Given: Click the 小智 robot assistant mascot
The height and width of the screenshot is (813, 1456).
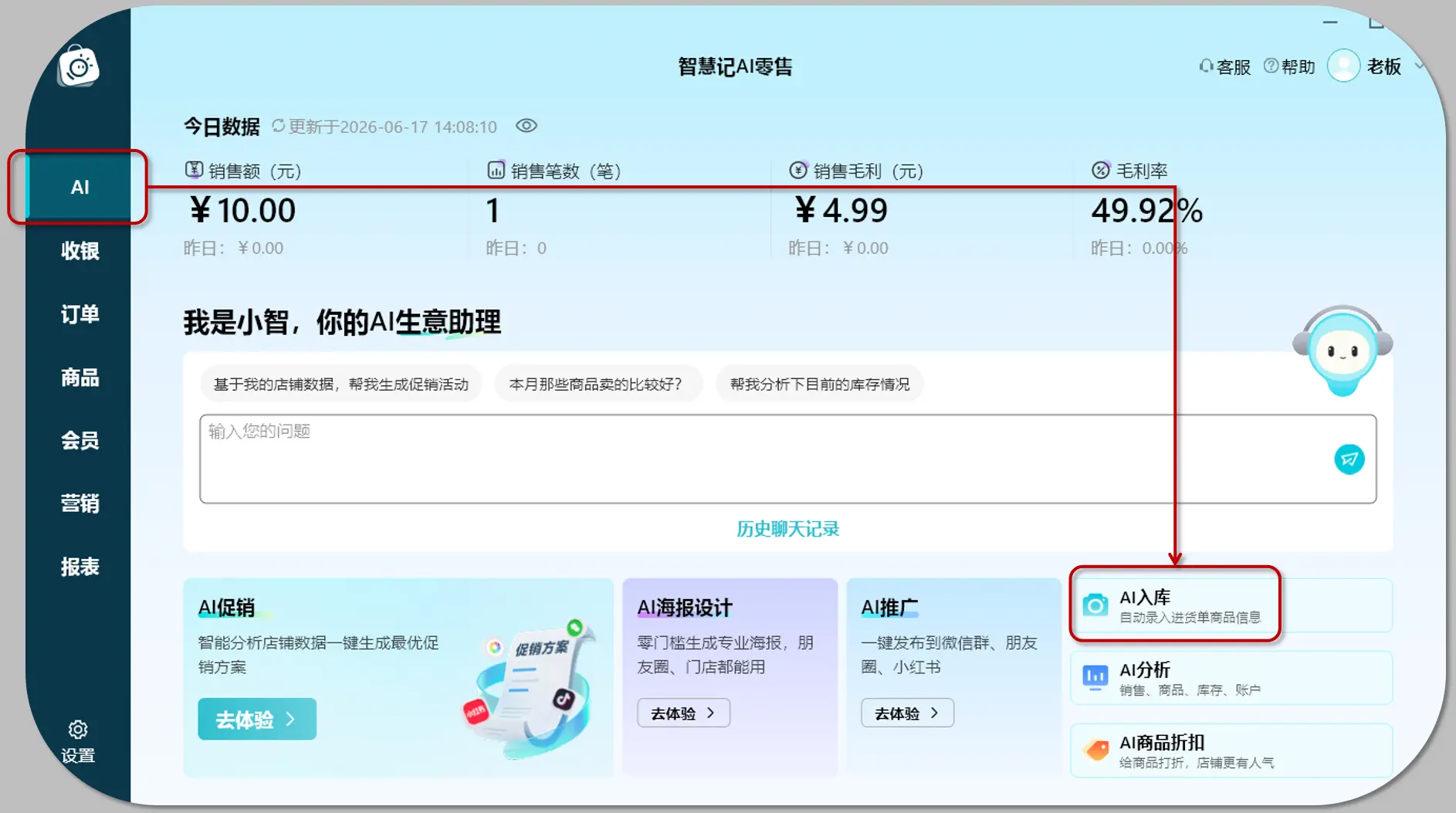Looking at the screenshot, I should (x=1343, y=351).
